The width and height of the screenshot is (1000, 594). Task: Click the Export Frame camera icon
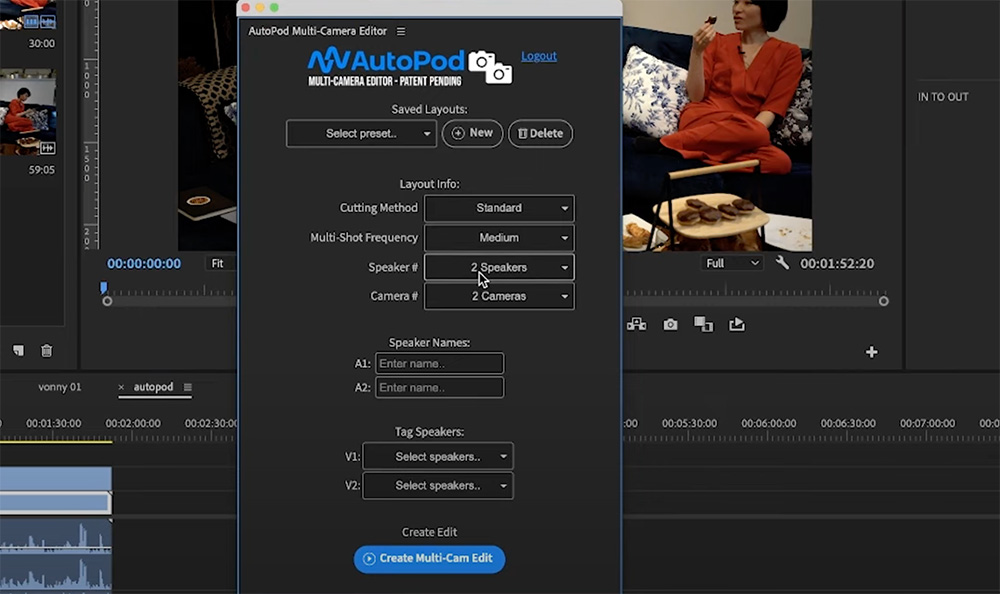670,325
